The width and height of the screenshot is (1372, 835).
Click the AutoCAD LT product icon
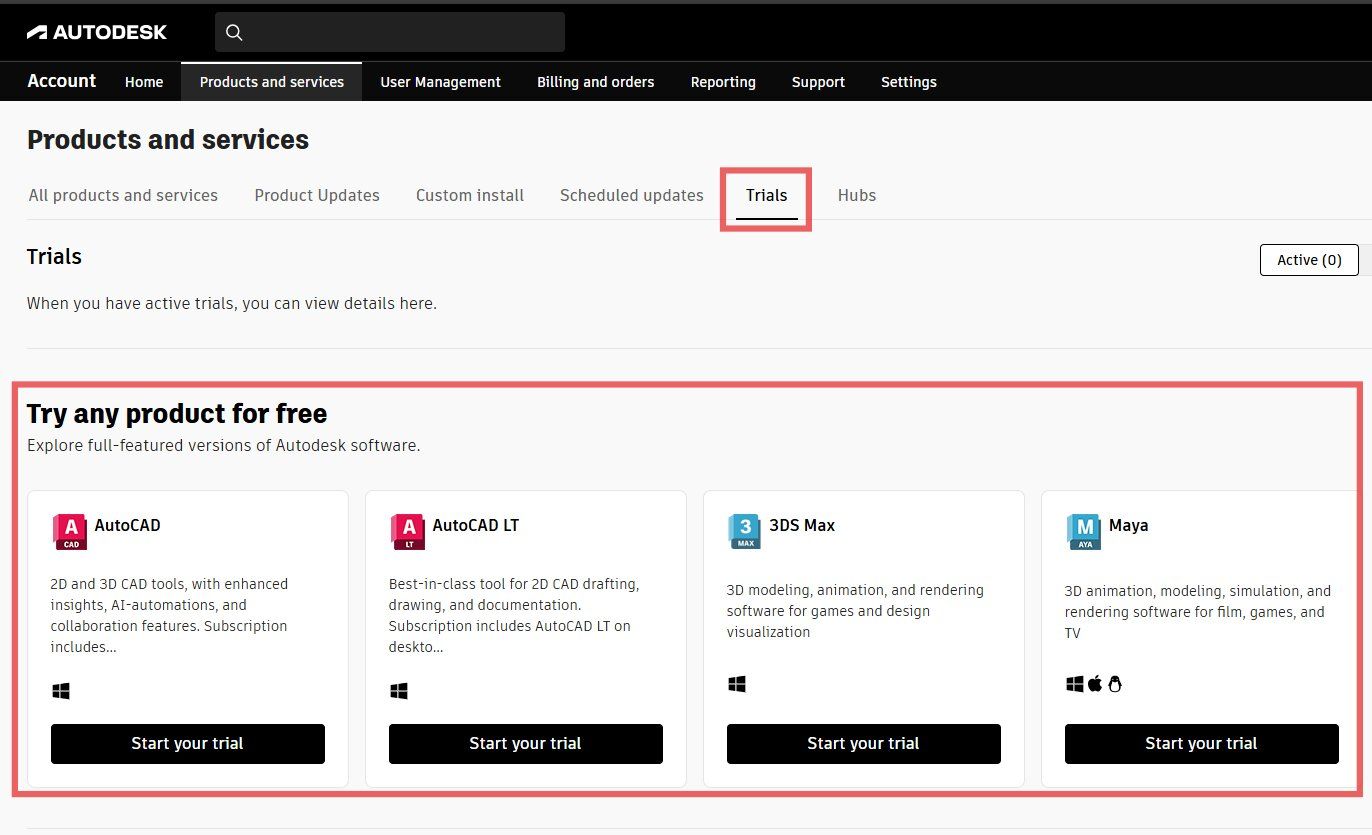click(408, 531)
